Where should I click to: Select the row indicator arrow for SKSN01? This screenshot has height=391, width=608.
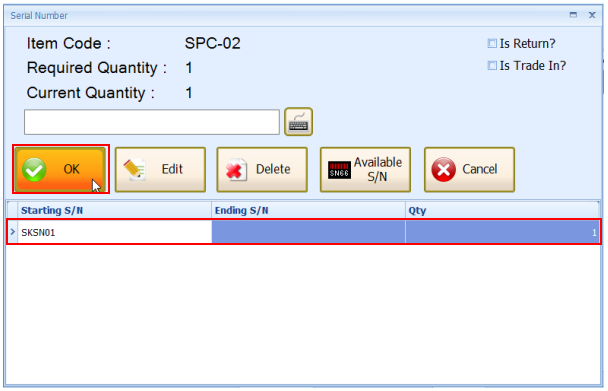point(12,232)
